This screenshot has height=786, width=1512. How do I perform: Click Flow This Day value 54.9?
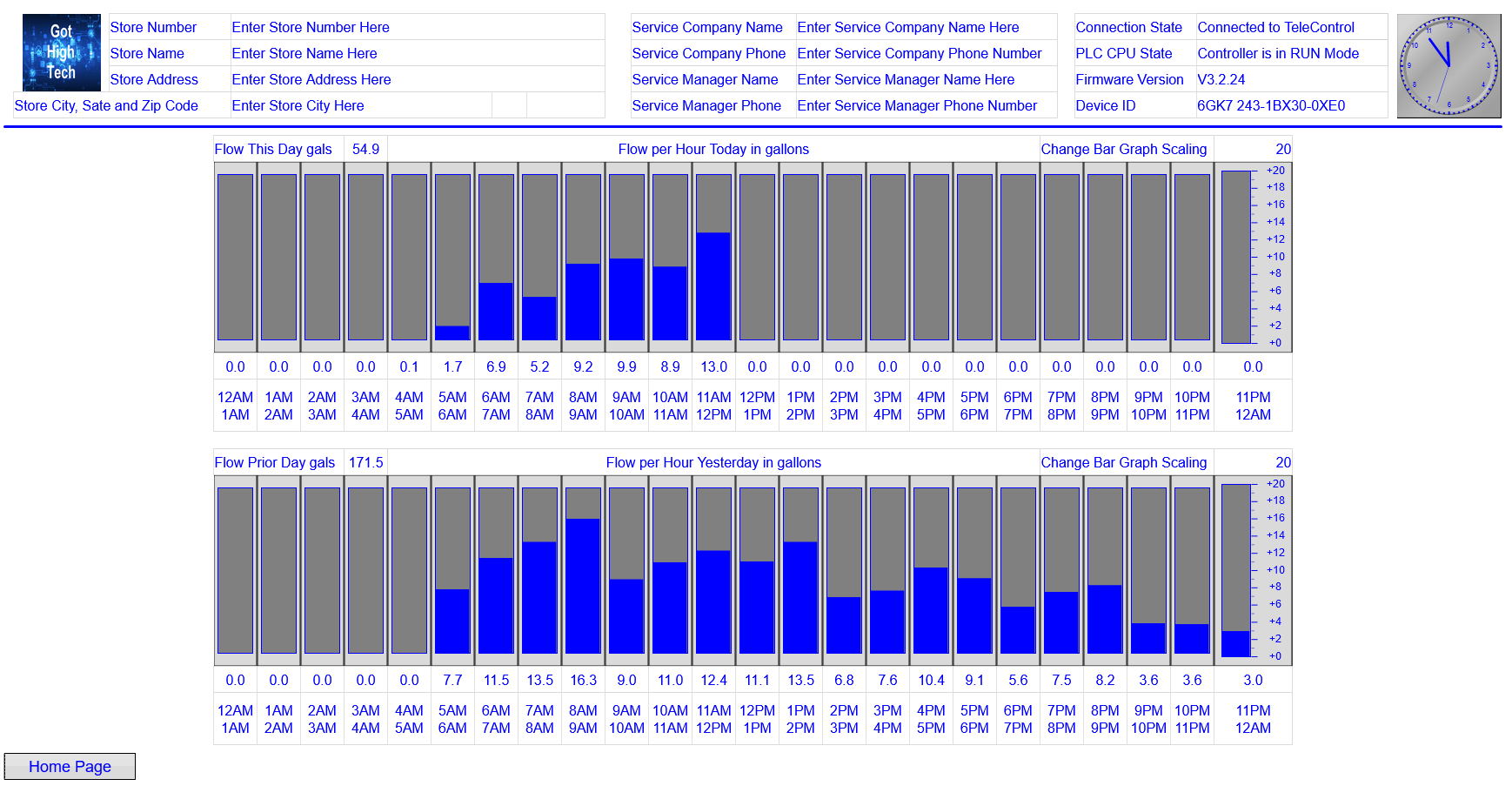(x=365, y=149)
